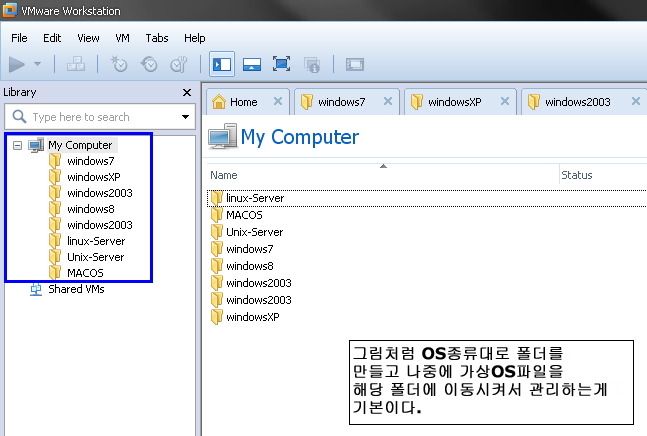
Task: Click the Unity mode toolbar icon
Action: (312, 65)
